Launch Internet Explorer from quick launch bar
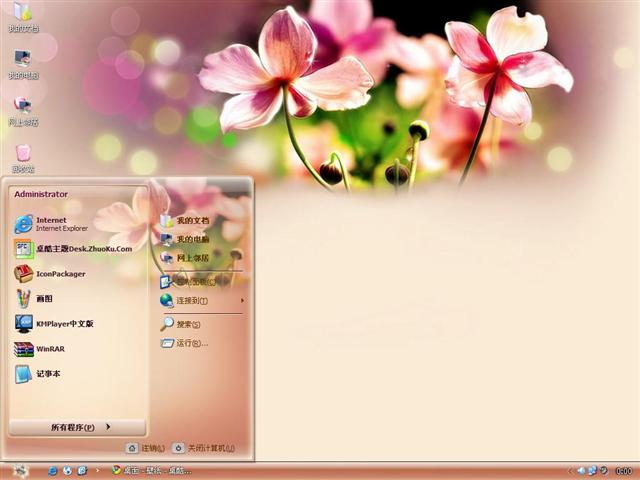 coord(53,471)
